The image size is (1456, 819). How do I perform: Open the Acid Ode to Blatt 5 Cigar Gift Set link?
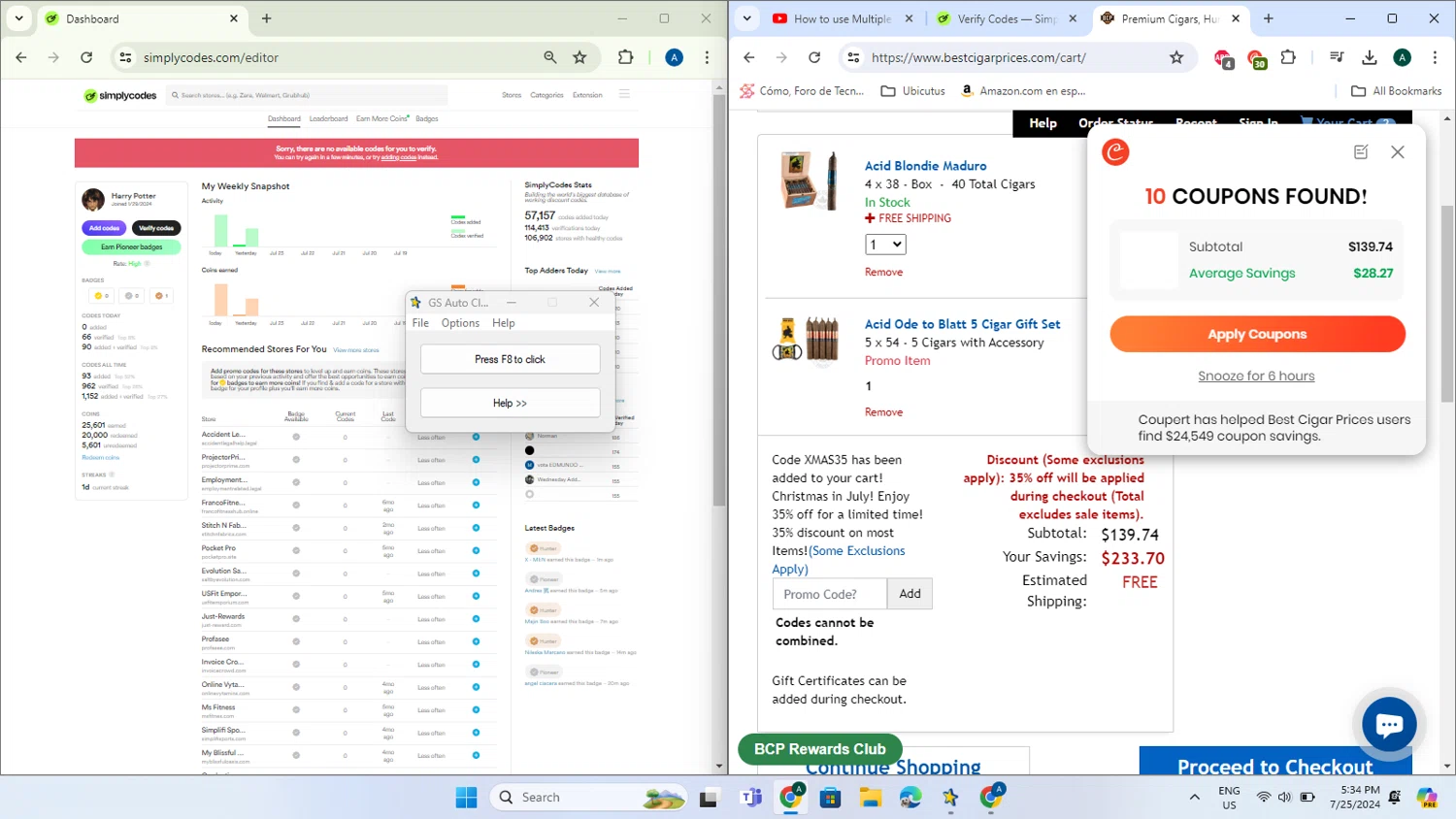[x=962, y=324]
